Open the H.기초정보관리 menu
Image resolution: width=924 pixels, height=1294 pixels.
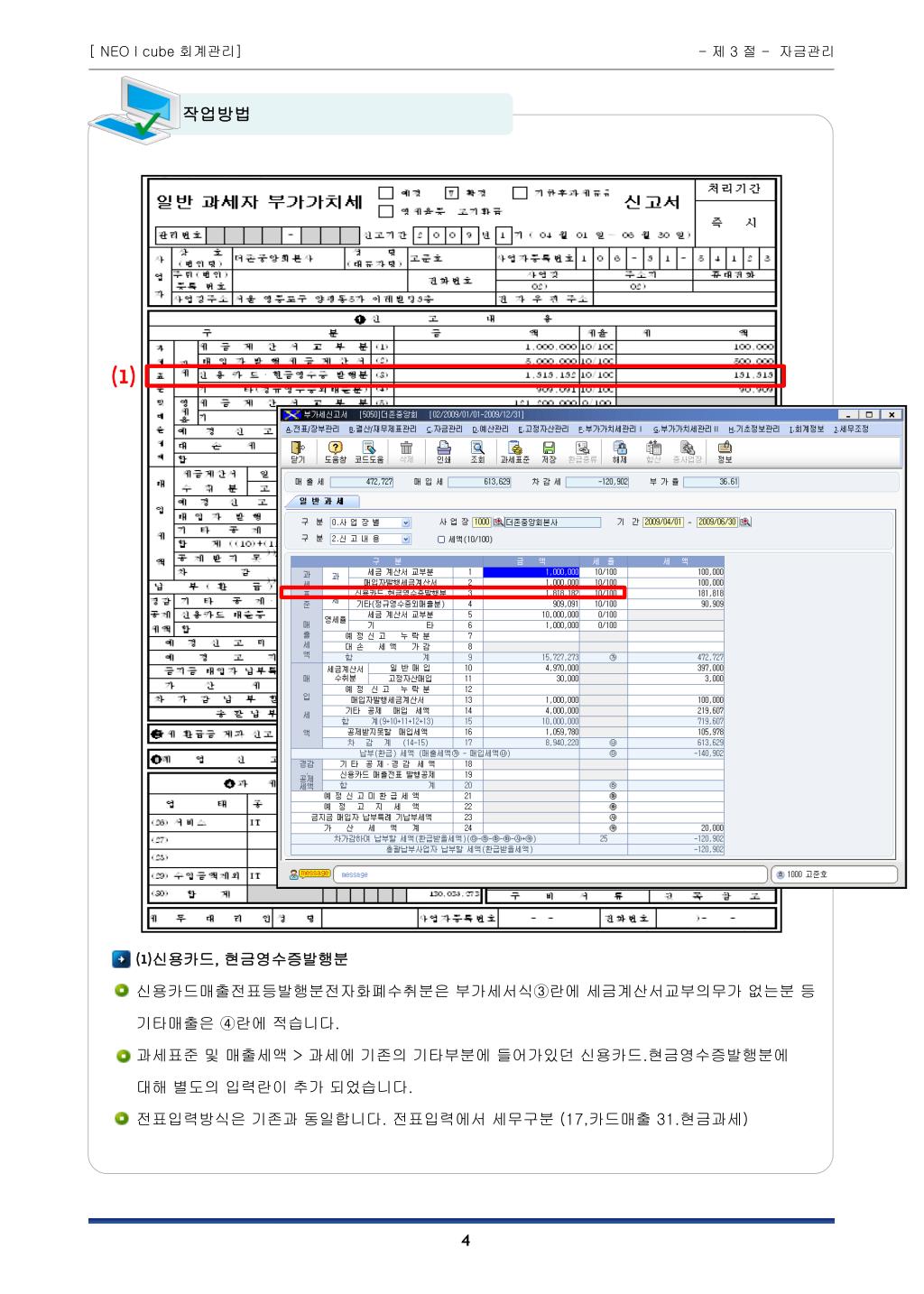[x=753, y=430]
